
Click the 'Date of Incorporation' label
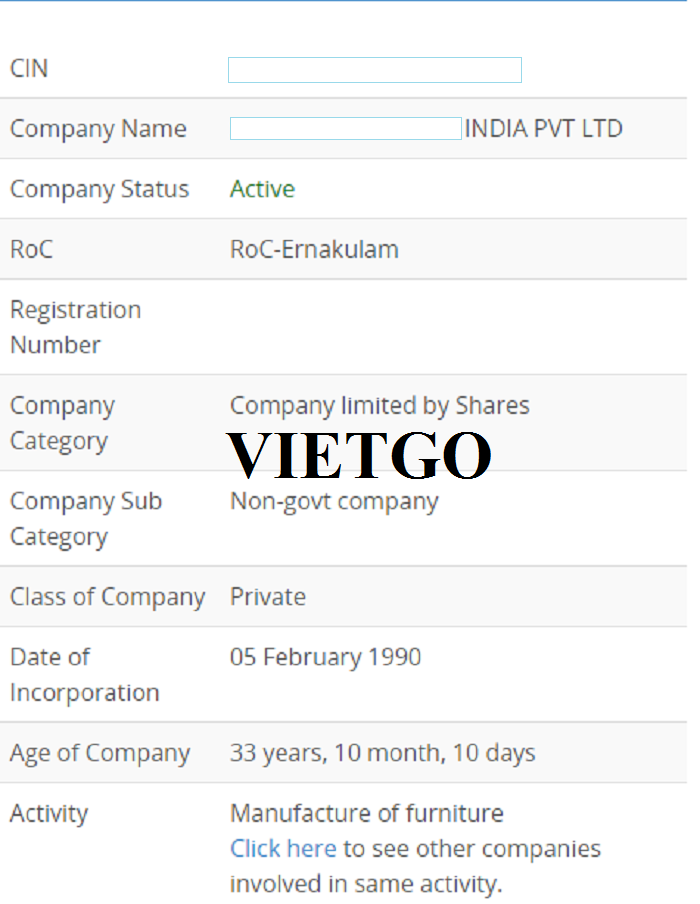[x=85, y=675]
